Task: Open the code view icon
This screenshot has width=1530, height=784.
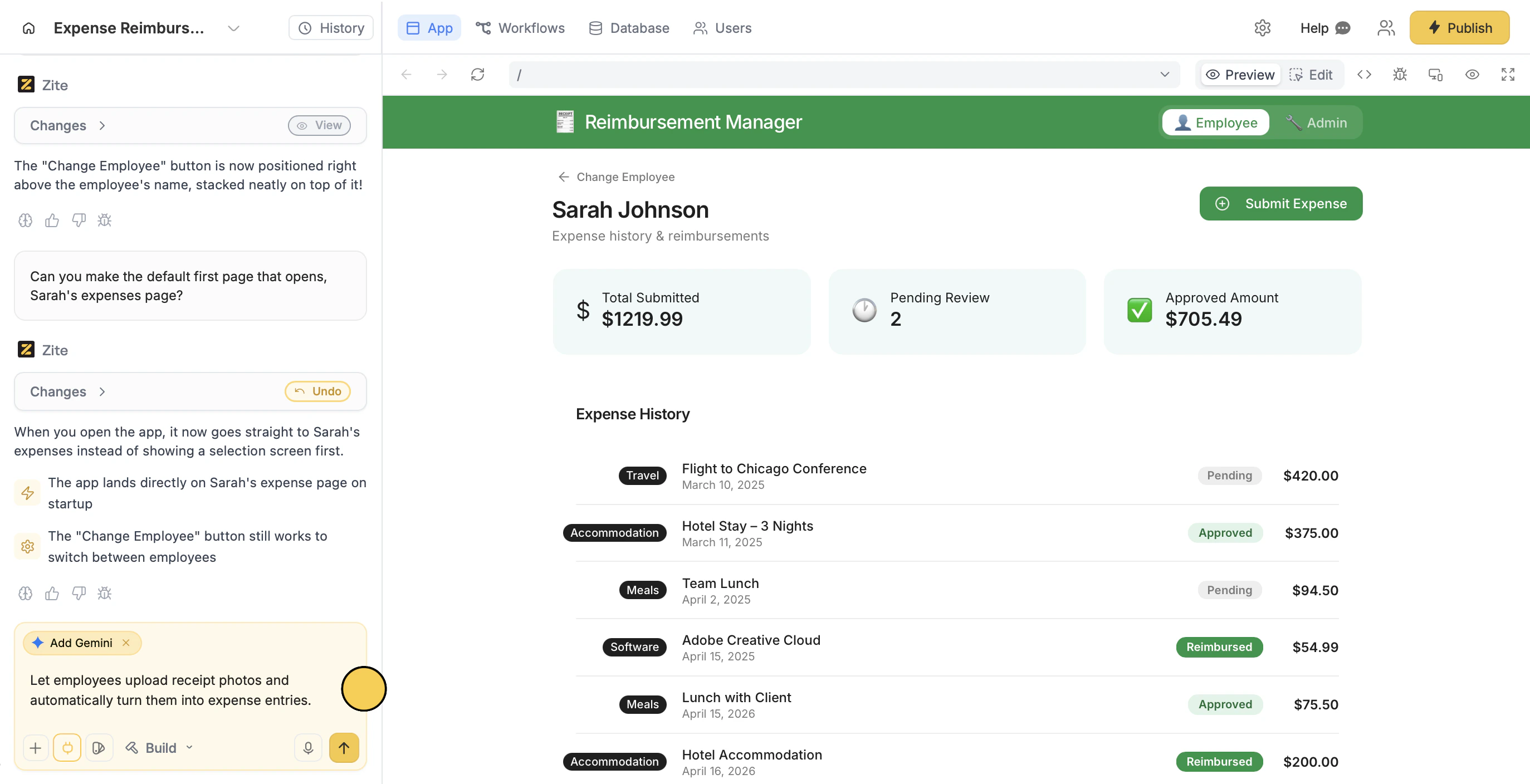Action: click(1364, 74)
